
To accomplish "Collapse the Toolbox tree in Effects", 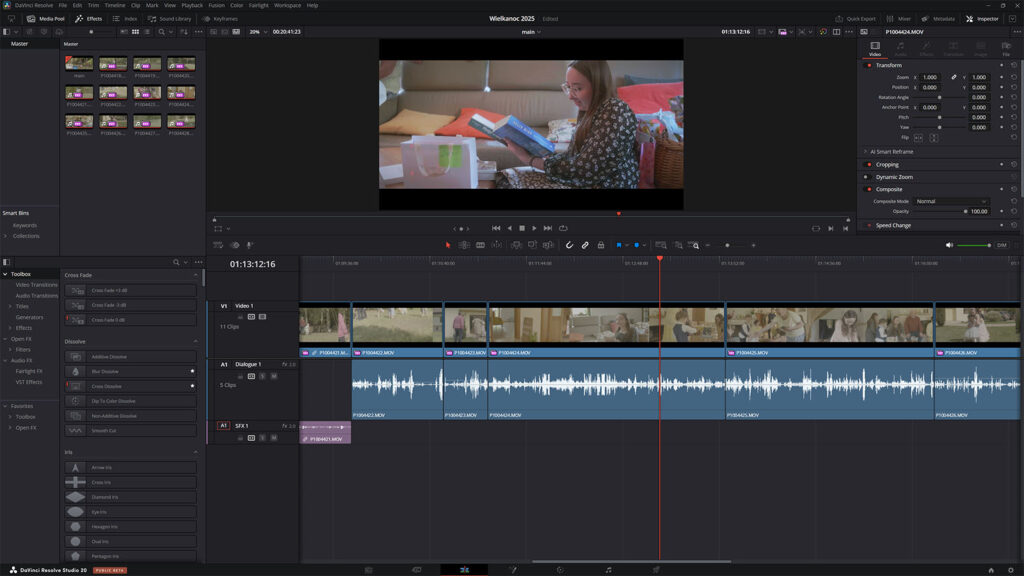I will pyautogui.click(x=5, y=274).
